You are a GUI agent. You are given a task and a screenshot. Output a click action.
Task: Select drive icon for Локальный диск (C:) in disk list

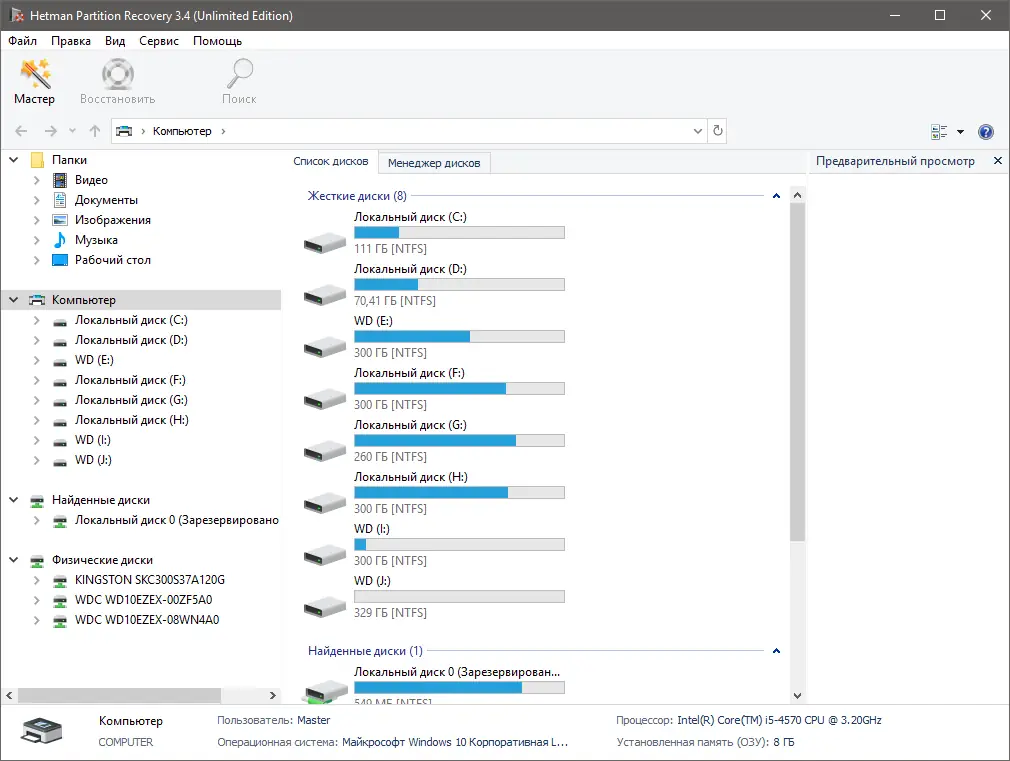[x=325, y=243]
